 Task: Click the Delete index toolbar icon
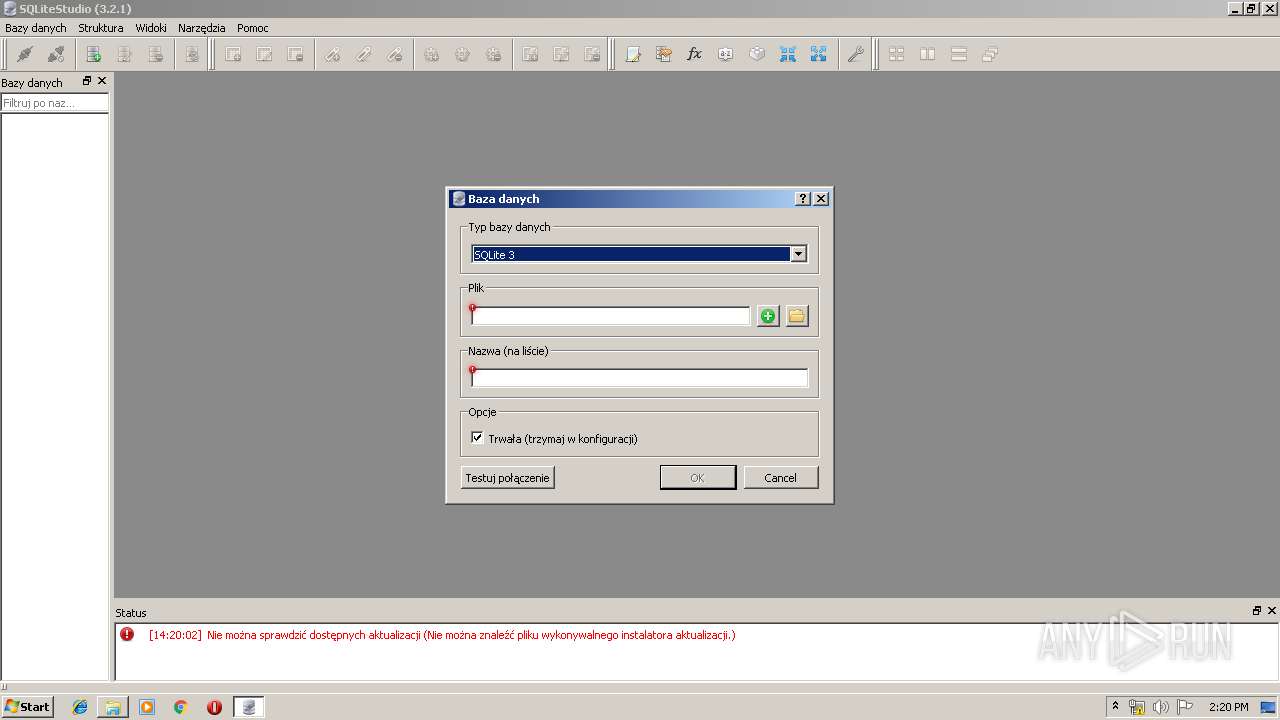tap(394, 55)
